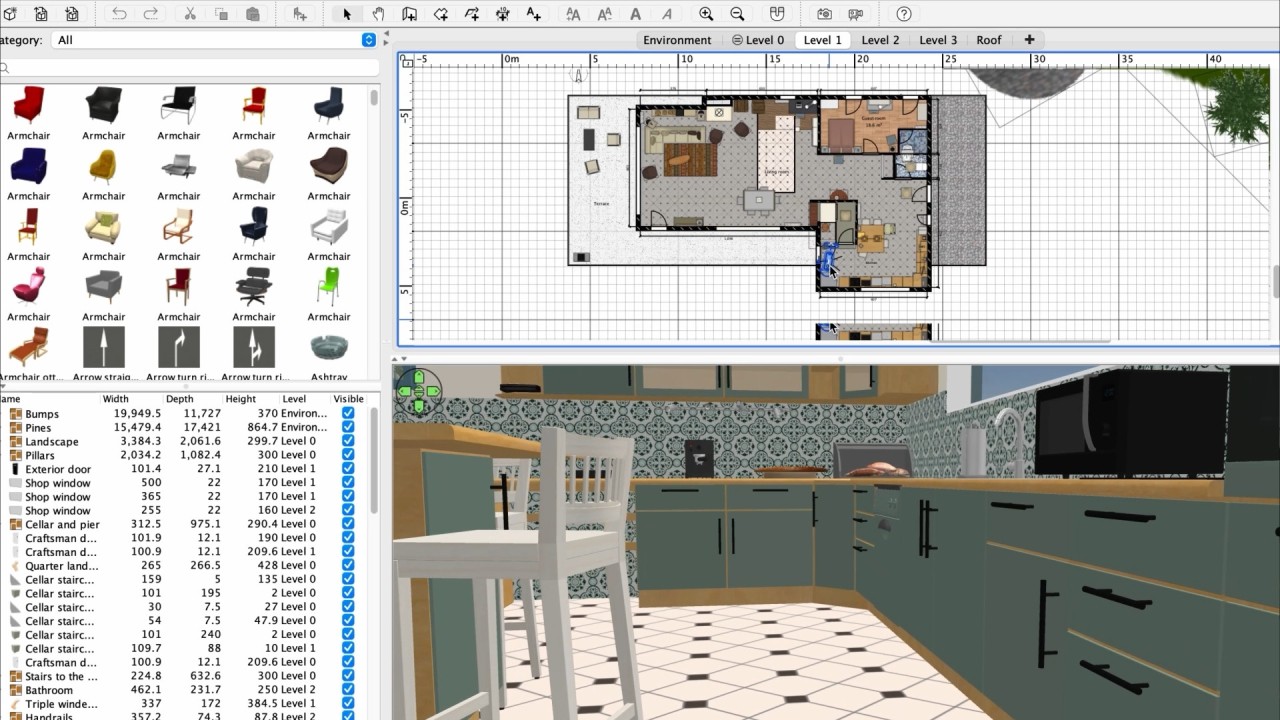The height and width of the screenshot is (720, 1280).
Task: Select the red Armchair catalog thumbnail
Action: tap(29, 105)
